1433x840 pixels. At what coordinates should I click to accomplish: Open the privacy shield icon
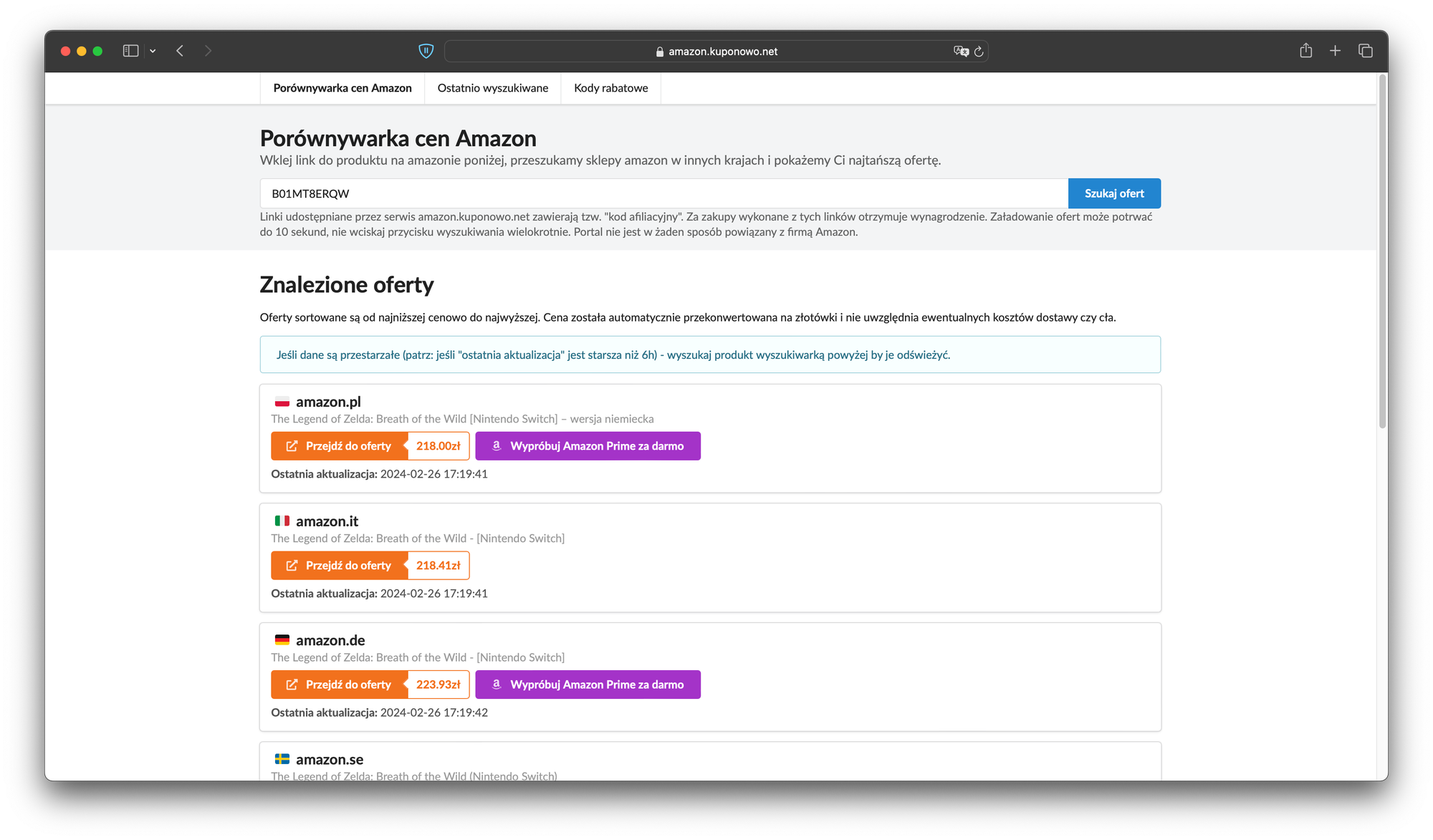pyautogui.click(x=426, y=51)
